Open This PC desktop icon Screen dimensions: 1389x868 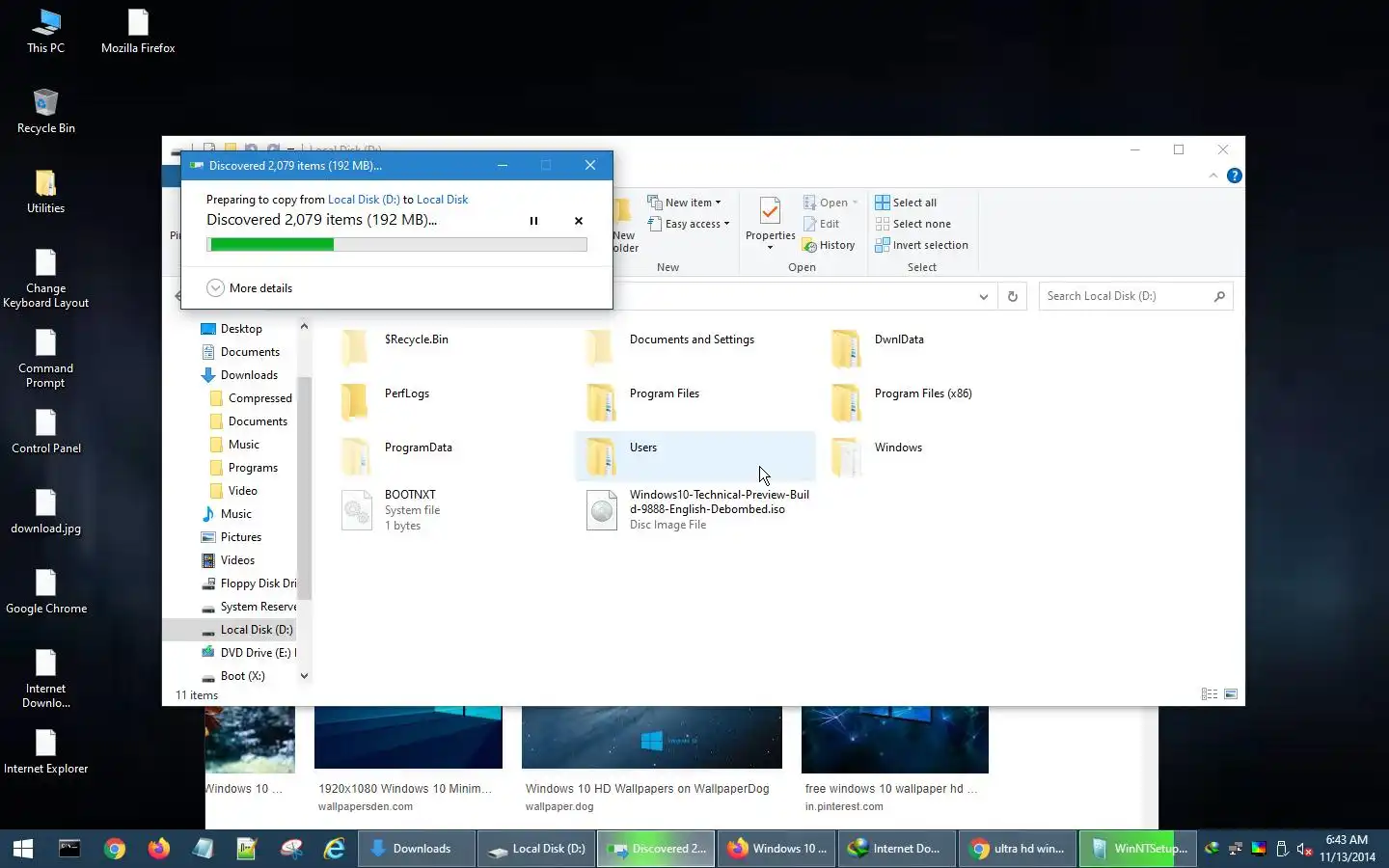click(45, 31)
